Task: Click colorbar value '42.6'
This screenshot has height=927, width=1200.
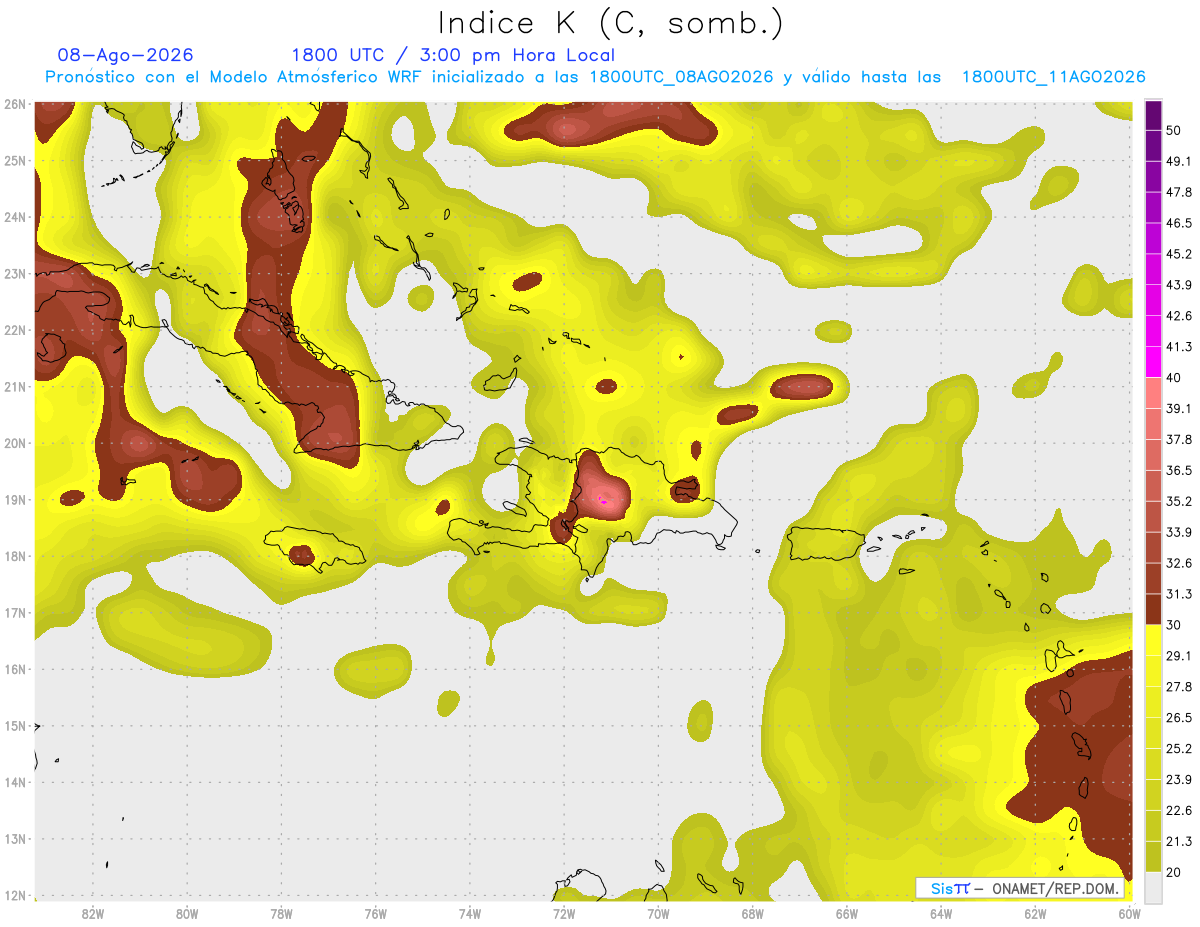Action: tap(1178, 316)
